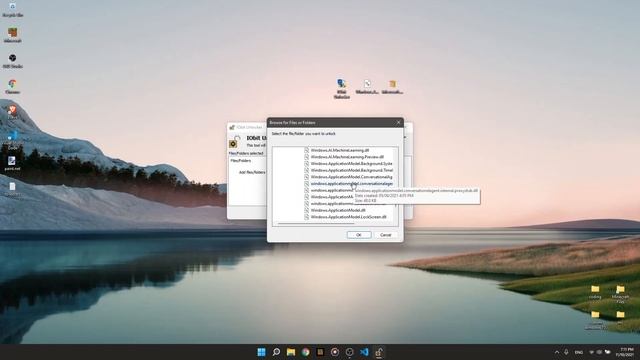
Task: Open File Explorer from the taskbar
Action: (291, 352)
